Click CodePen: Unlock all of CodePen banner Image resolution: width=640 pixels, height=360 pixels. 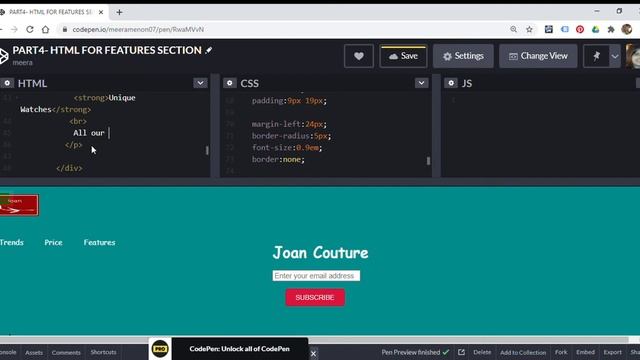[x=240, y=349]
